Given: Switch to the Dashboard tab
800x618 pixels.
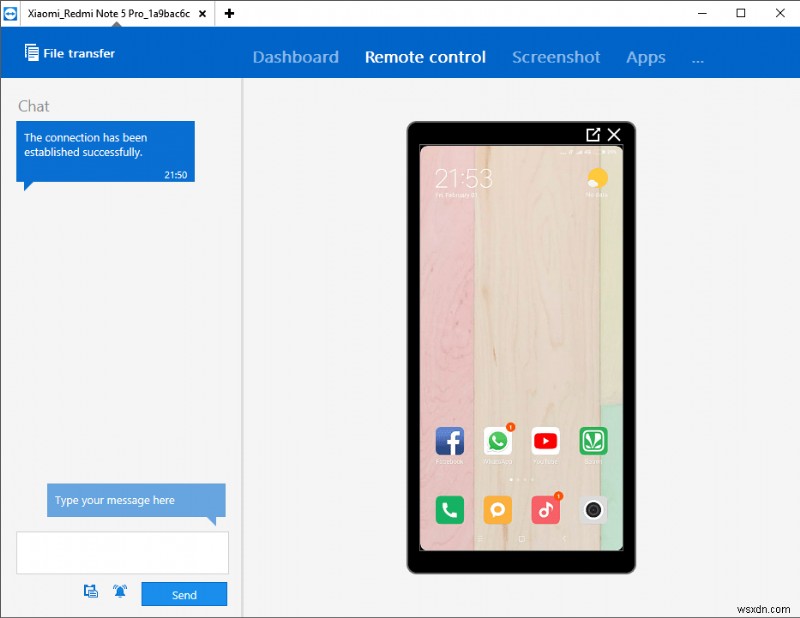Looking at the screenshot, I should pyautogui.click(x=296, y=57).
